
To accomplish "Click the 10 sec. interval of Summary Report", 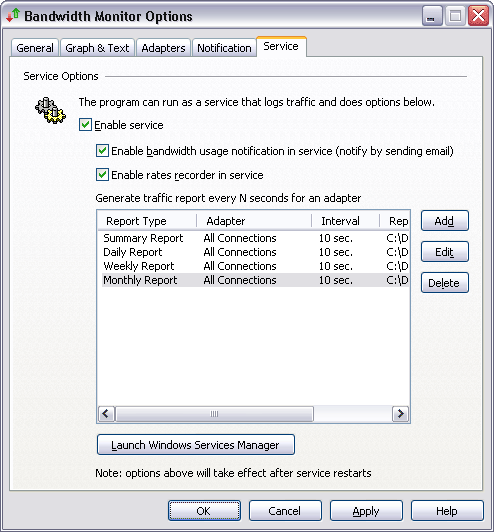I will click(x=336, y=238).
